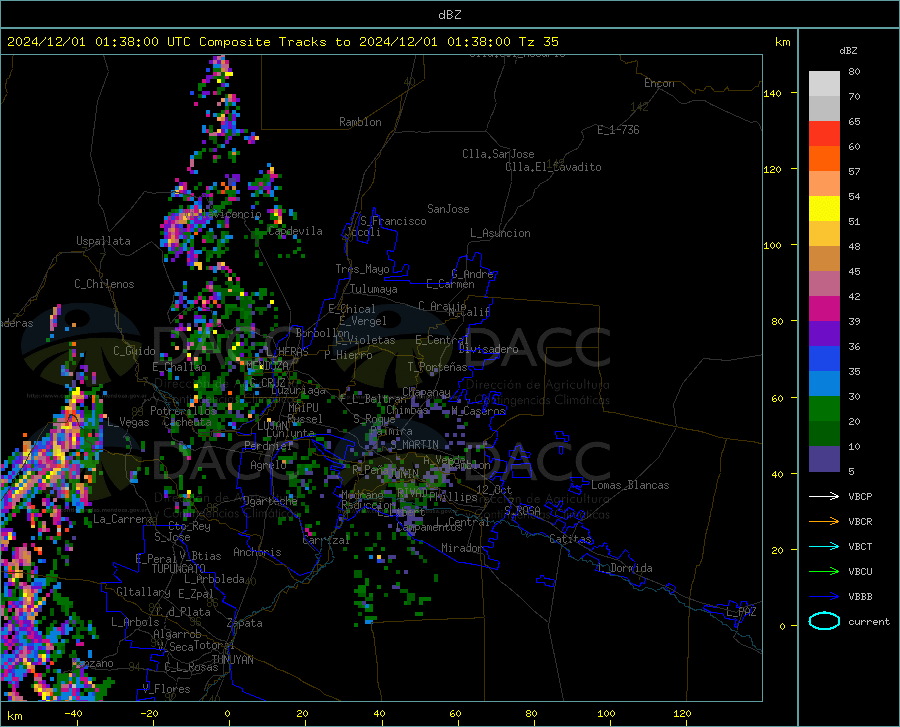Click the light blue 30-35 dBZ swatch
Viewport: 900px width, 727px height.
pos(824,384)
